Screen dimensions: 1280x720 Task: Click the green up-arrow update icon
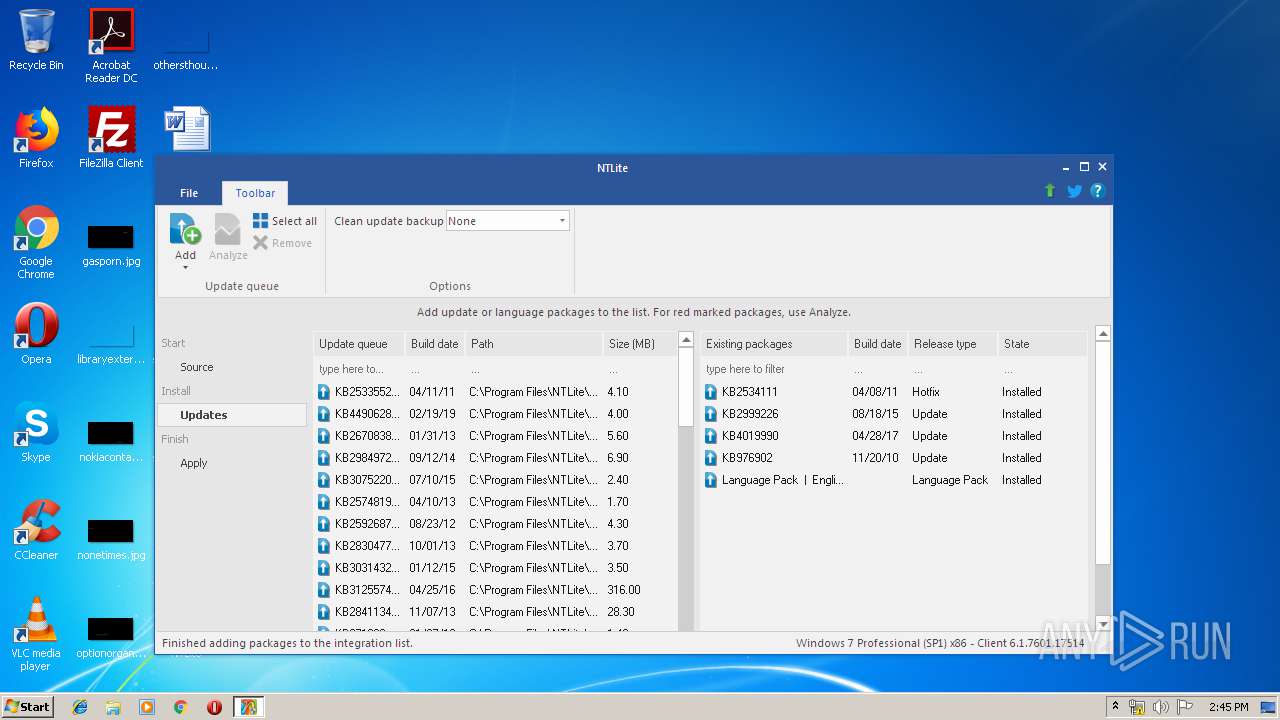point(1050,190)
